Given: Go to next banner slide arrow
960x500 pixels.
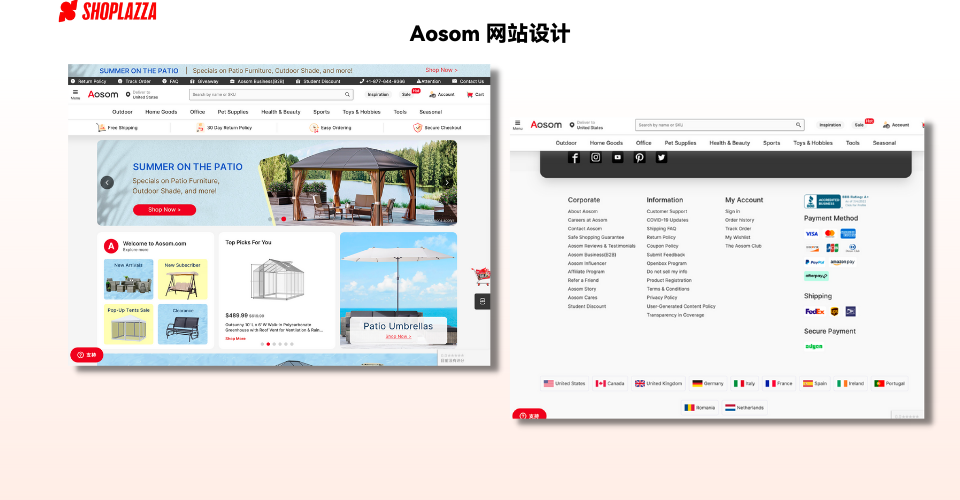Looking at the screenshot, I should (x=448, y=182).
